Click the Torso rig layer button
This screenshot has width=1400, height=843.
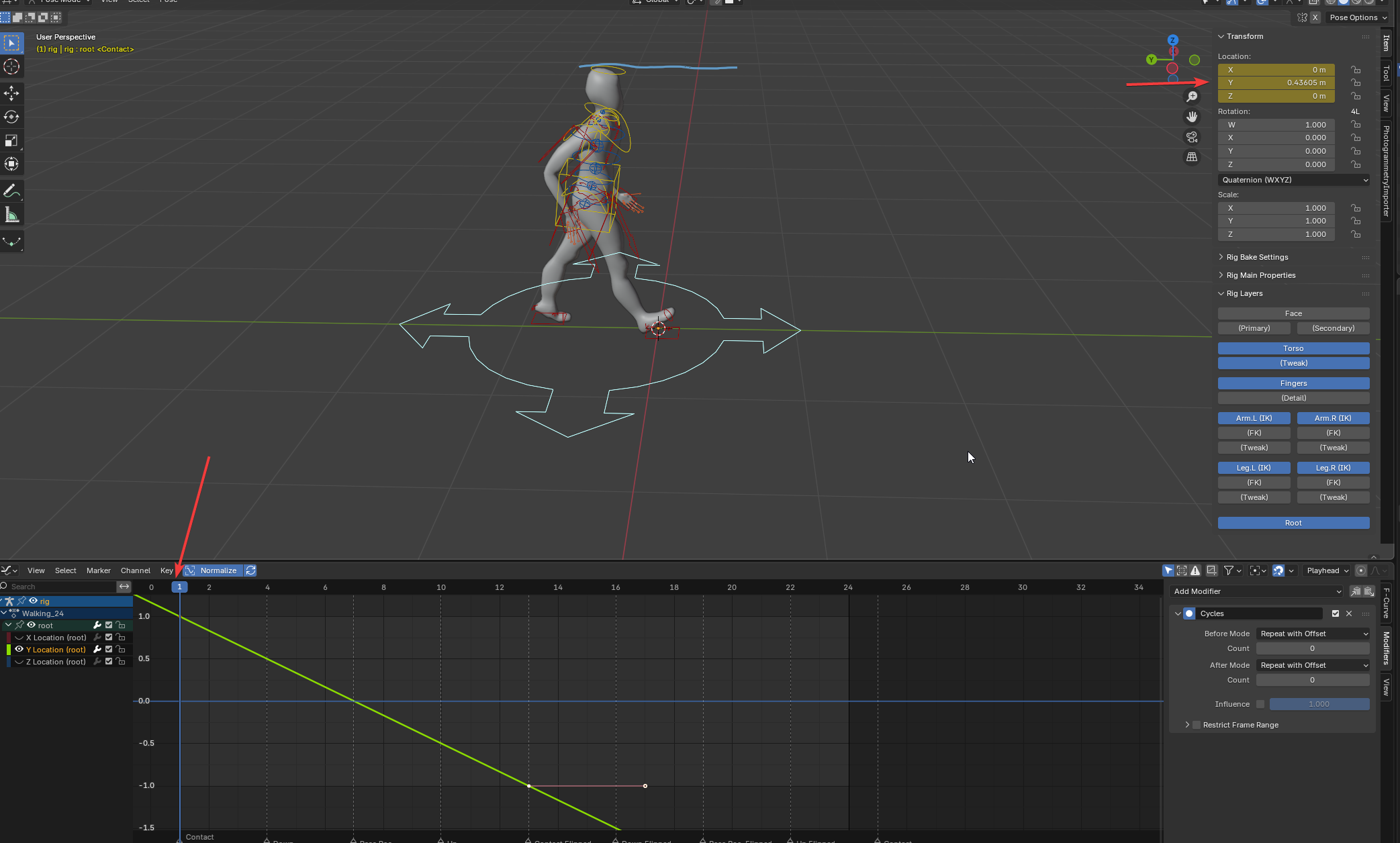tap(1293, 348)
